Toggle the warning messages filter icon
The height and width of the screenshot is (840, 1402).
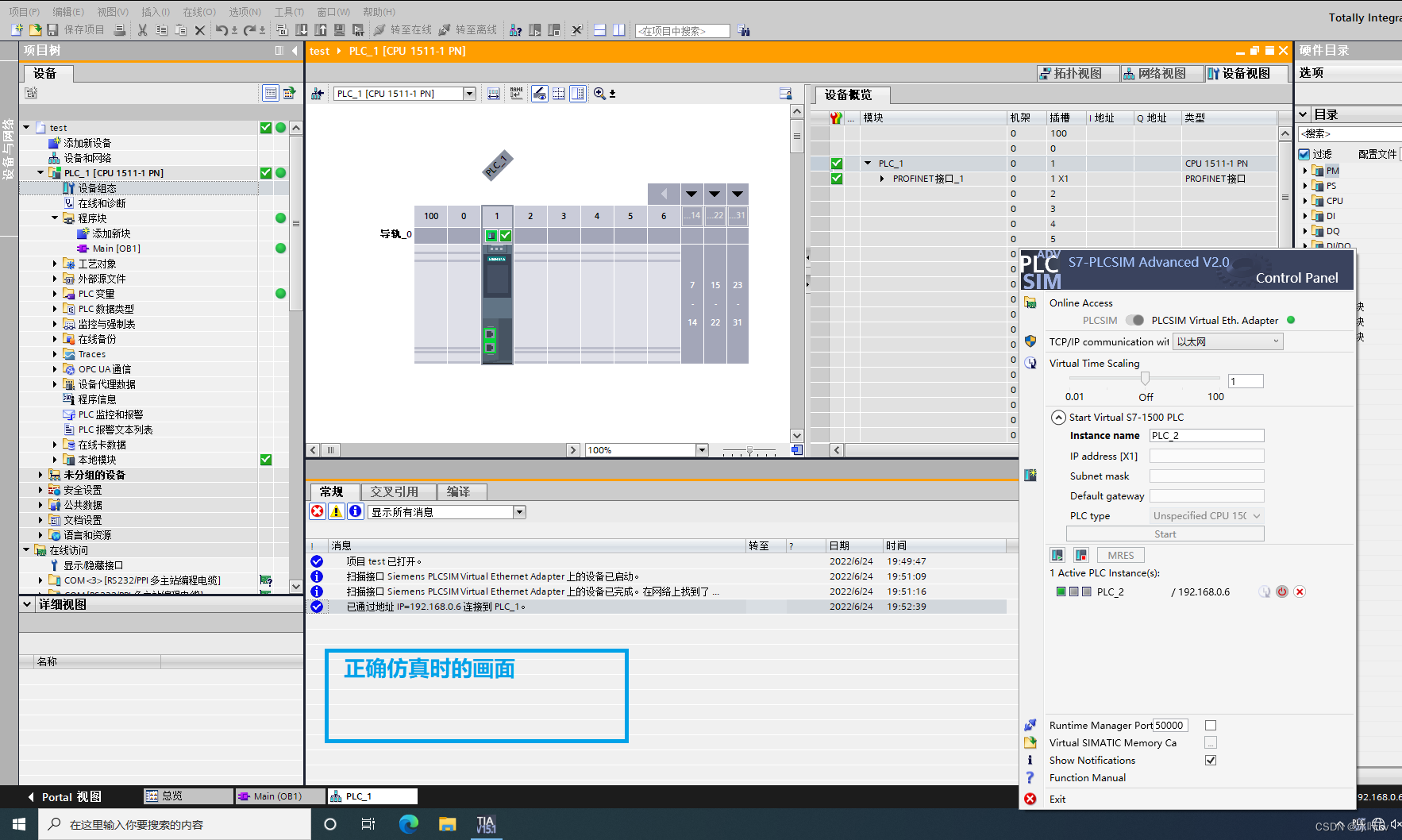click(337, 512)
